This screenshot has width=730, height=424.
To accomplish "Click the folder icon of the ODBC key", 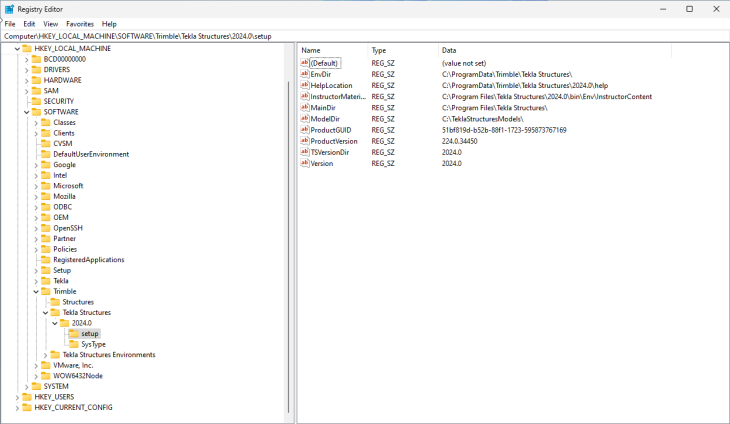I will [x=46, y=207].
